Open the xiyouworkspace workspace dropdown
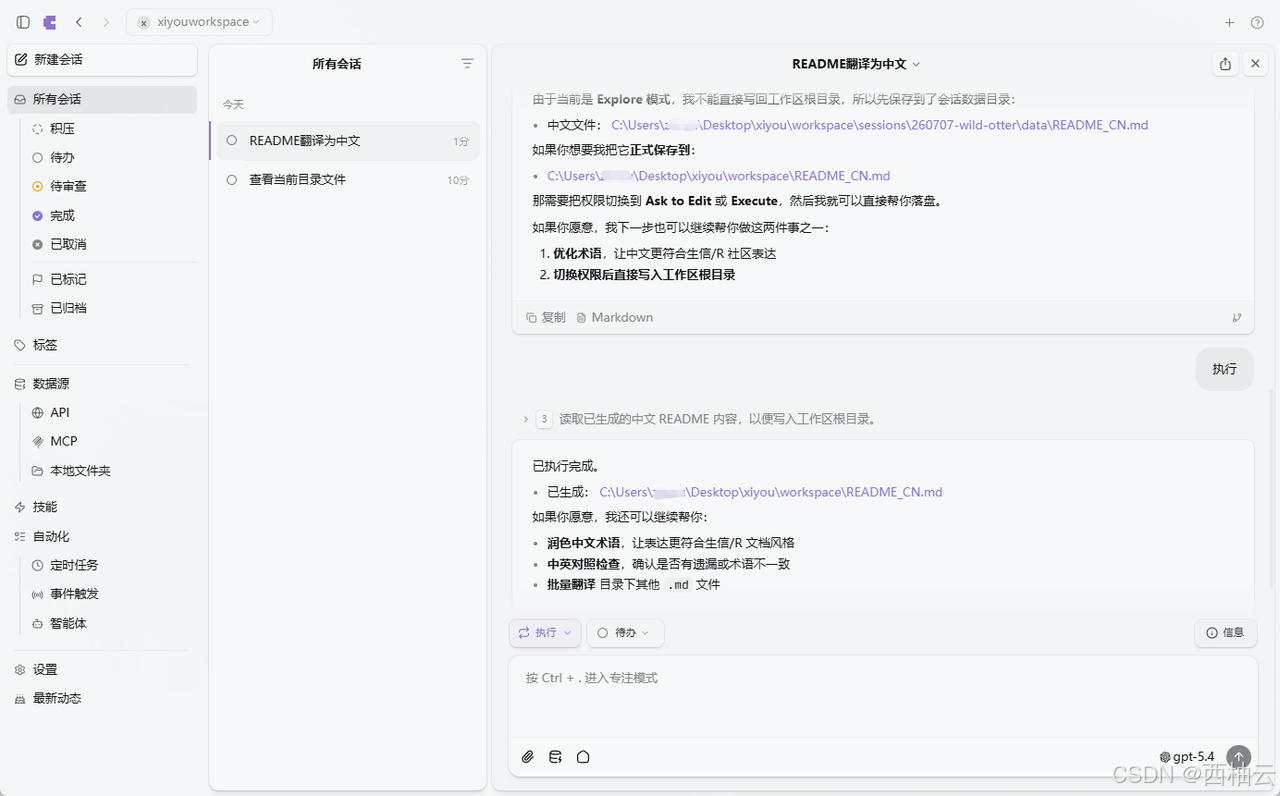Viewport: 1280px width, 796px height. pyautogui.click(x=199, y=22)
